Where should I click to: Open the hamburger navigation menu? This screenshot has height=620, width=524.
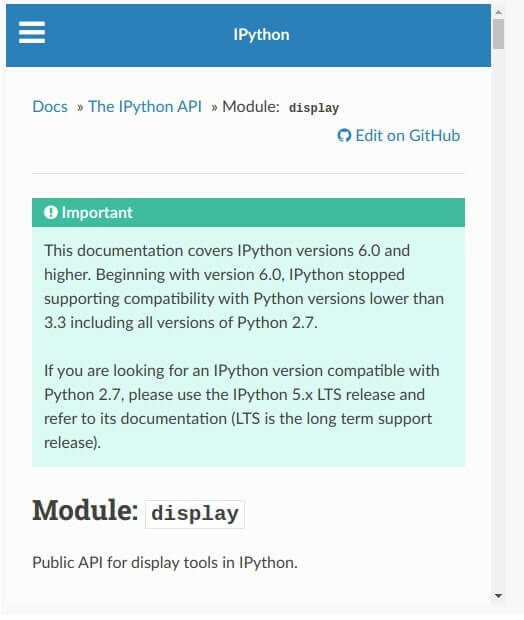click(32, 32)
